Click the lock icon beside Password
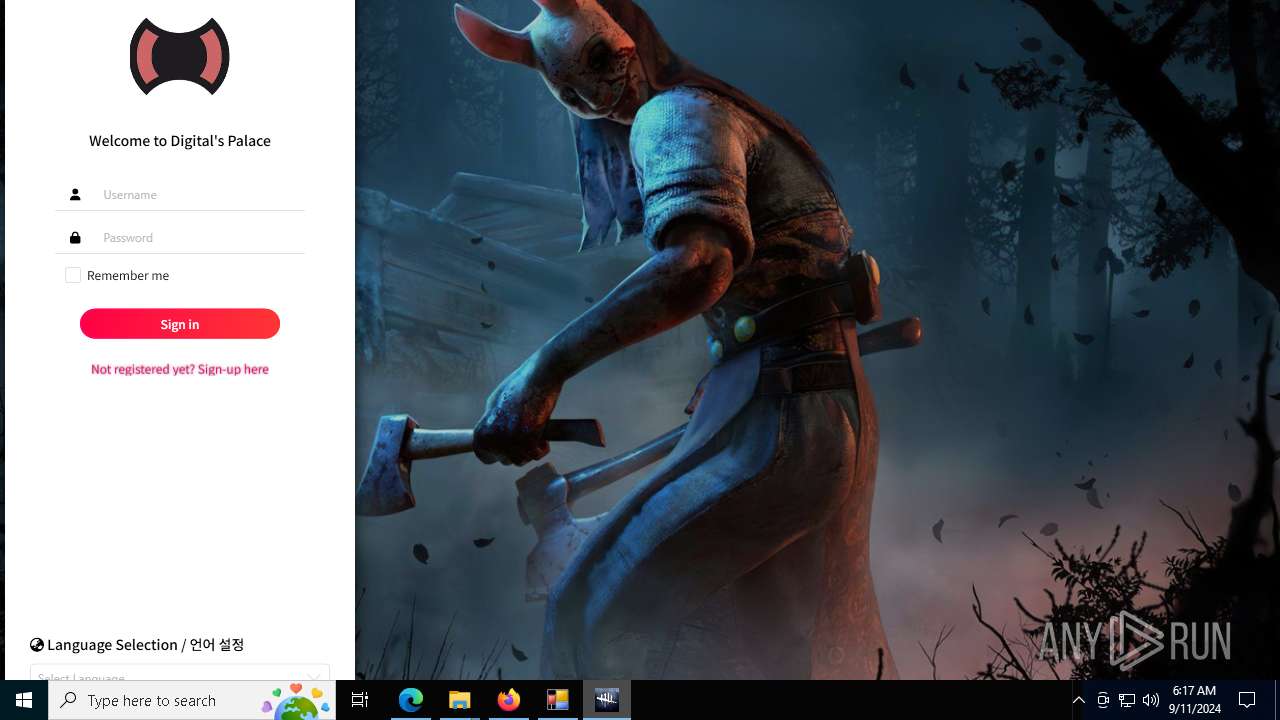1280x720 pixels. pos(75,237)
